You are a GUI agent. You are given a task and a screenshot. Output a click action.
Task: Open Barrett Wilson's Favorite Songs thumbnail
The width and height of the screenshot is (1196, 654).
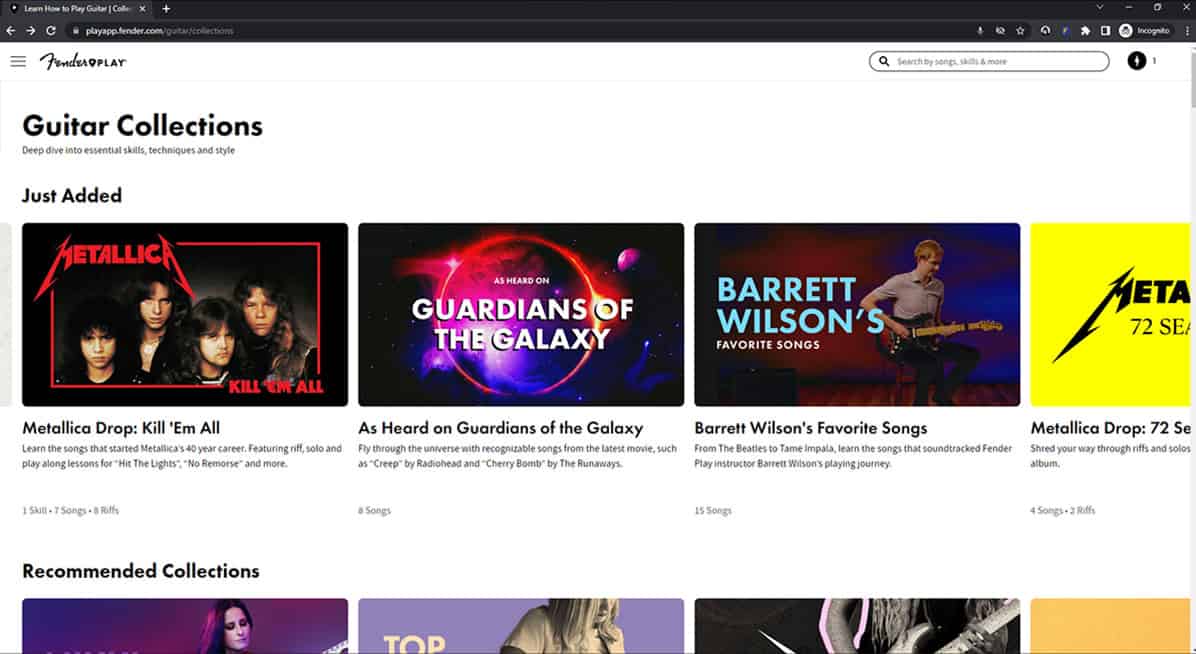pyautogui.click(x=857, y=314)
